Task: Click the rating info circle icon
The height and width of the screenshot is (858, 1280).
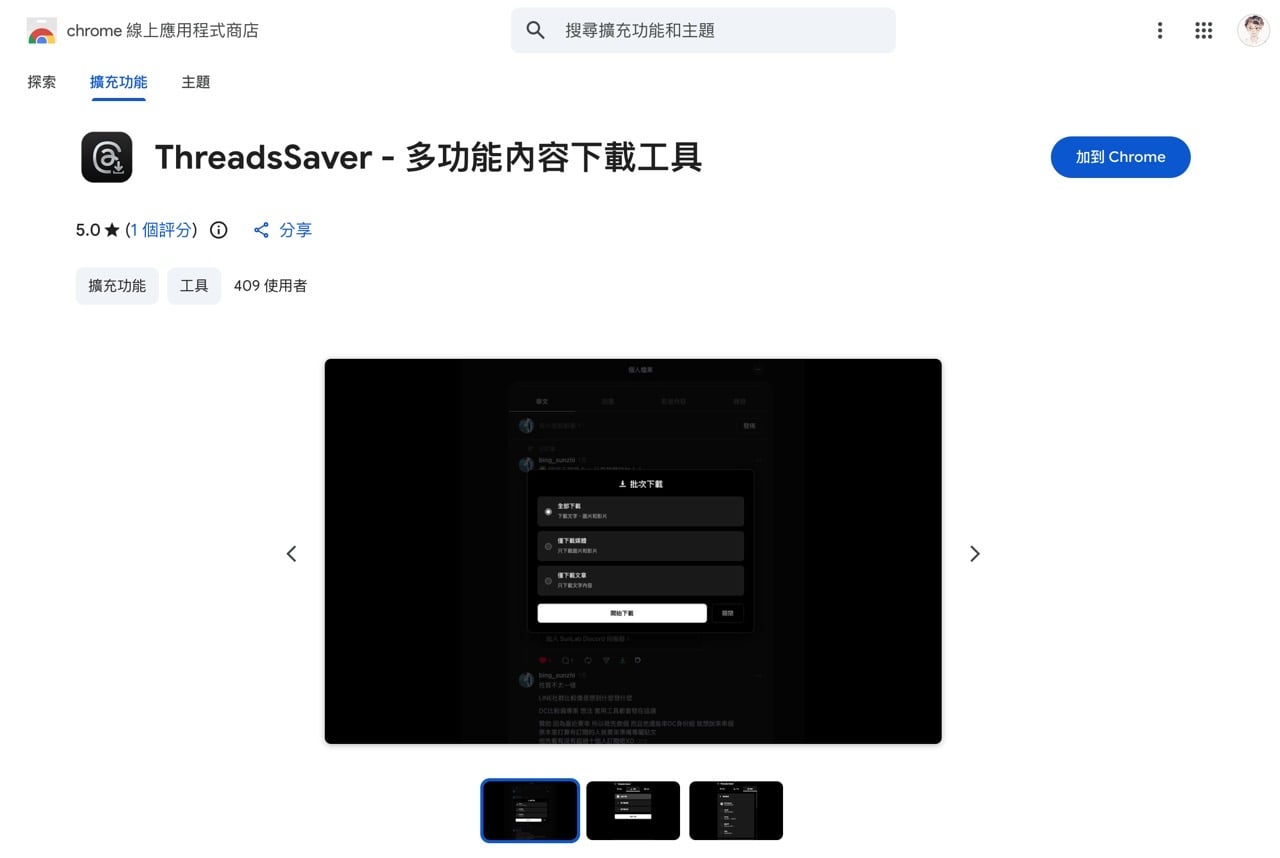Action: [x=219, y=230]
